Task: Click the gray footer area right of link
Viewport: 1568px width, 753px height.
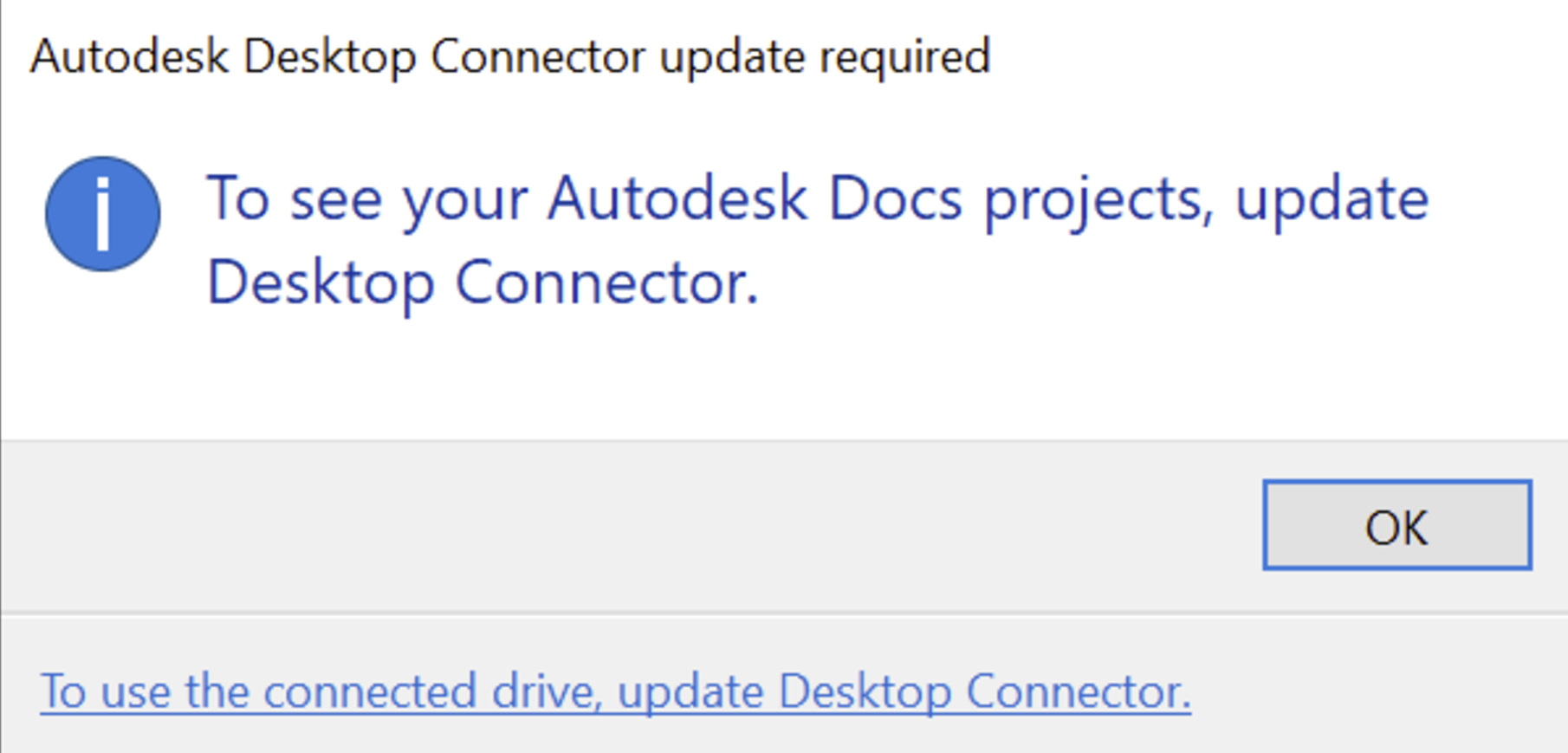Action: pyautogui.click(x=1386, y=691)
